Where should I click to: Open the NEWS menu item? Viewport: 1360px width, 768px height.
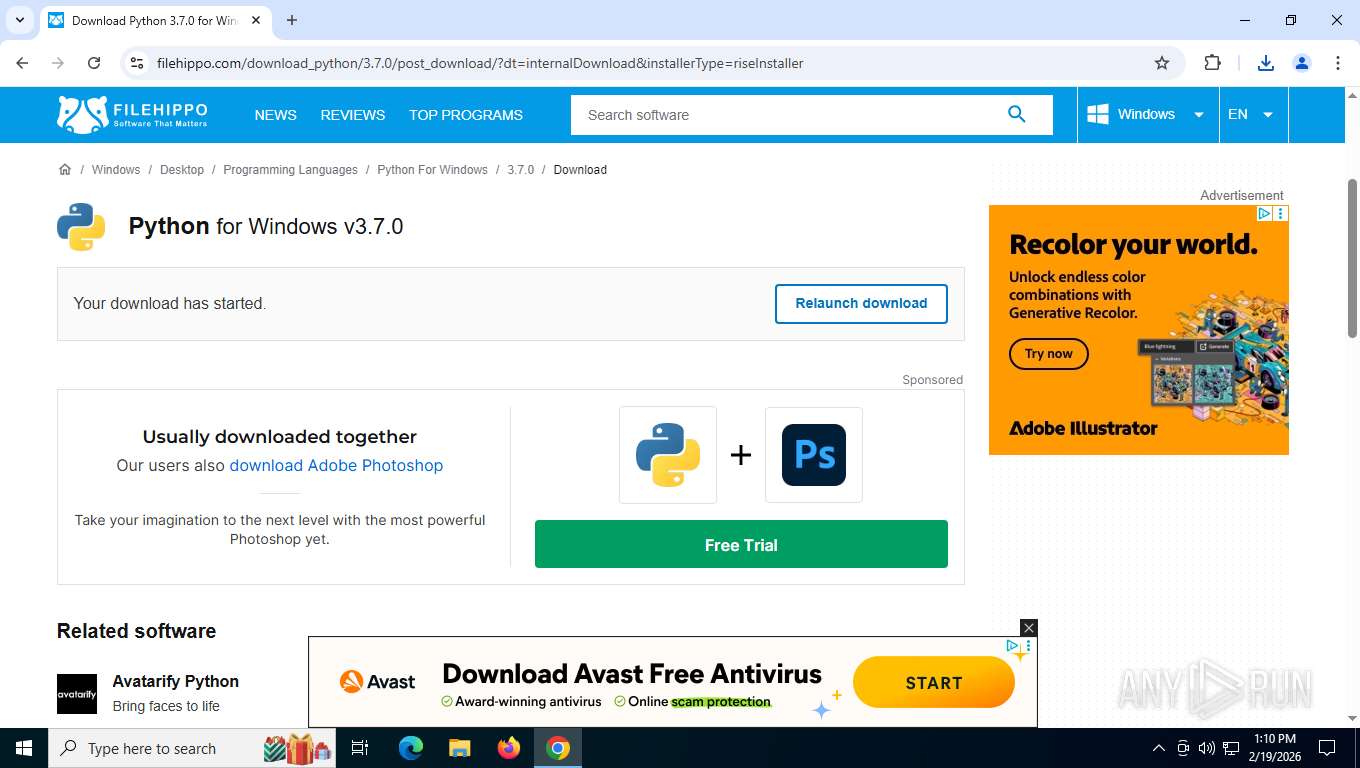tap(275, 115)
